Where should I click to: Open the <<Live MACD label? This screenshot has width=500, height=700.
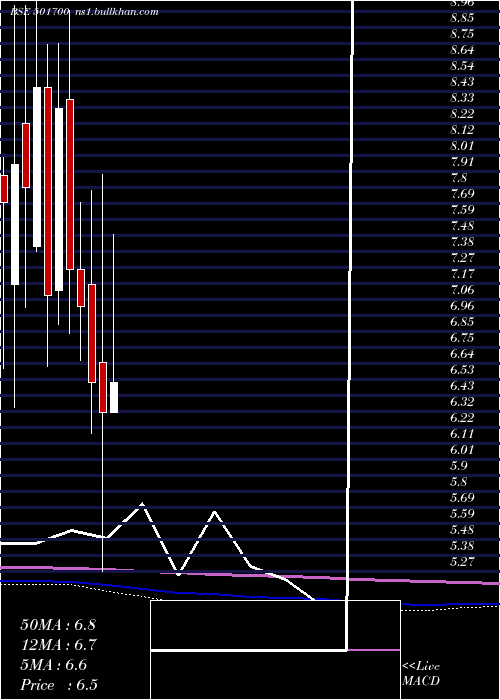point(421,674)
